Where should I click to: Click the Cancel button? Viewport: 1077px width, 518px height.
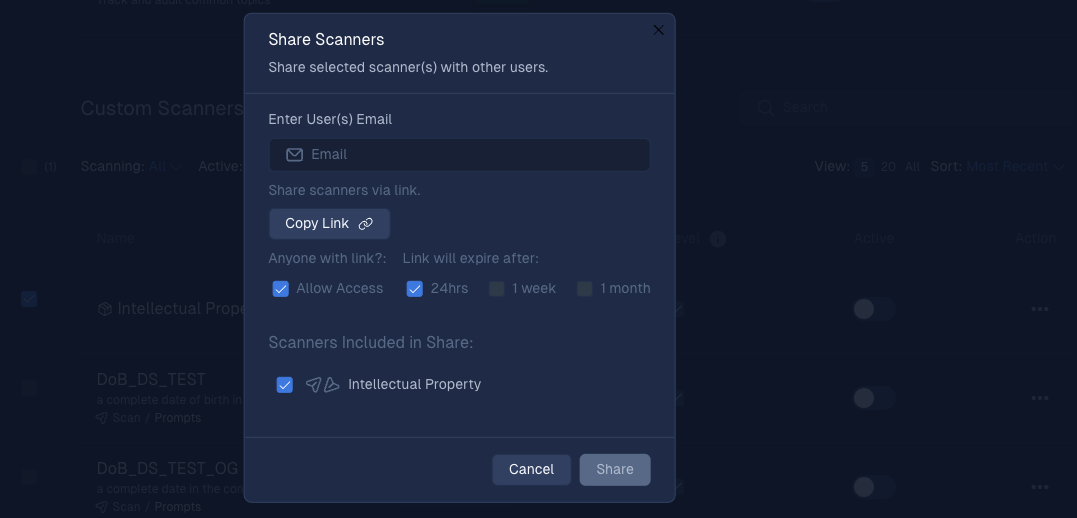tap(532, 470)
